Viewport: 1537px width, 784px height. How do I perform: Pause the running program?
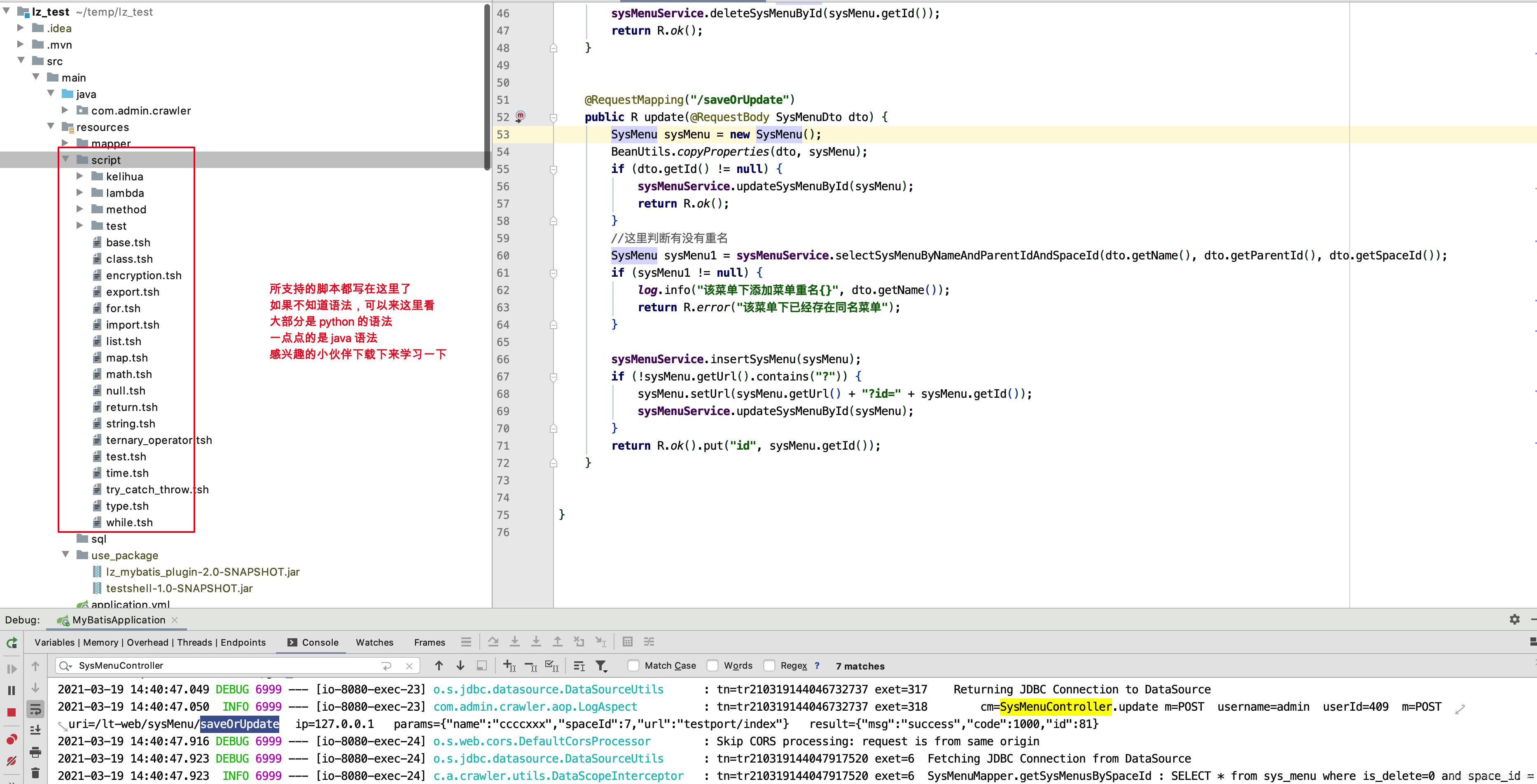(x=12, y=691)
